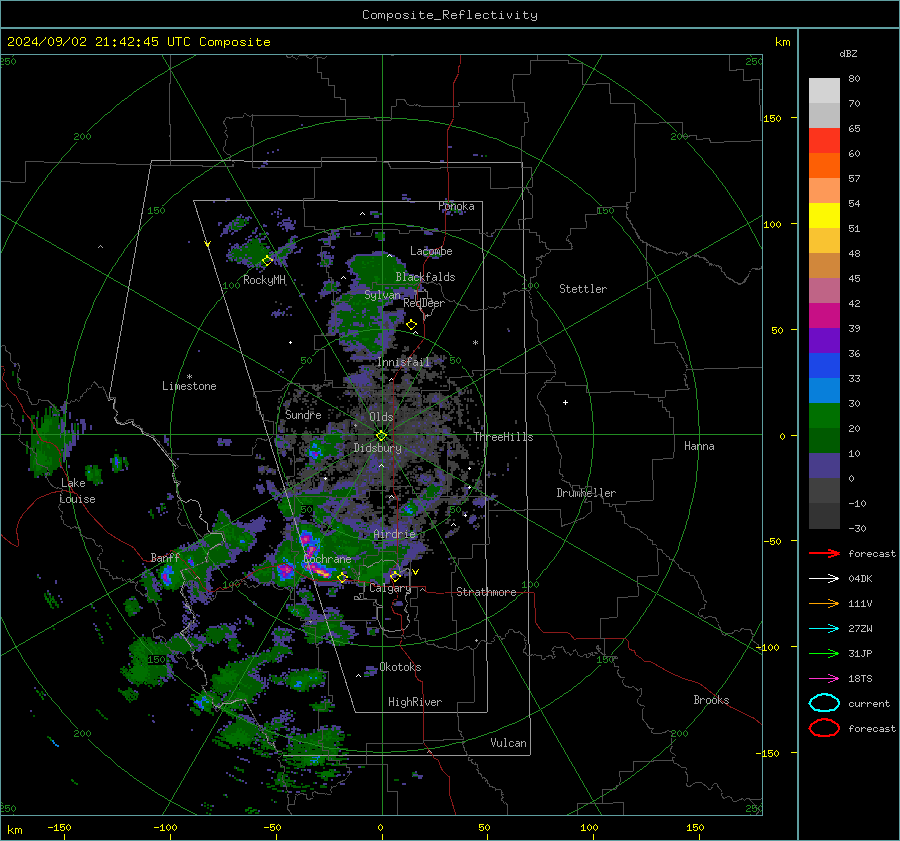
Task: Click the Drumheller city label
Action: click(x=586, y=493)
